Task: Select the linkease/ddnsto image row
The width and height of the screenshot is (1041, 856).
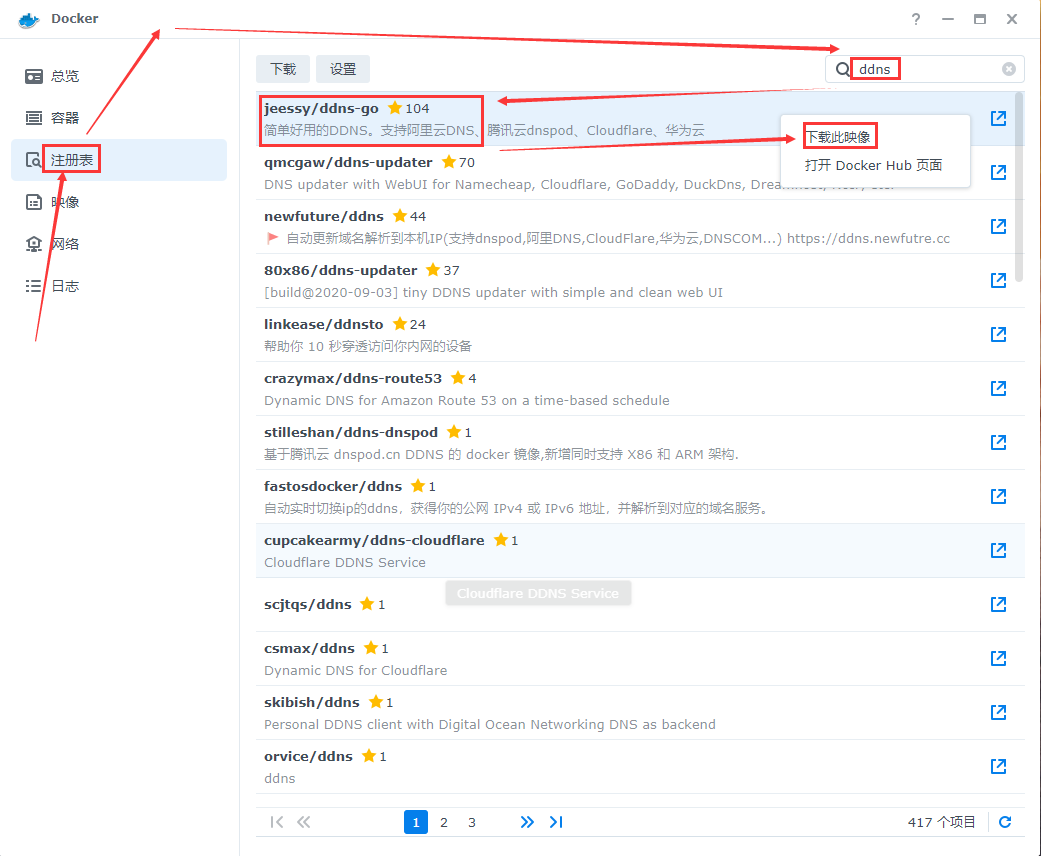Action: 640,335
